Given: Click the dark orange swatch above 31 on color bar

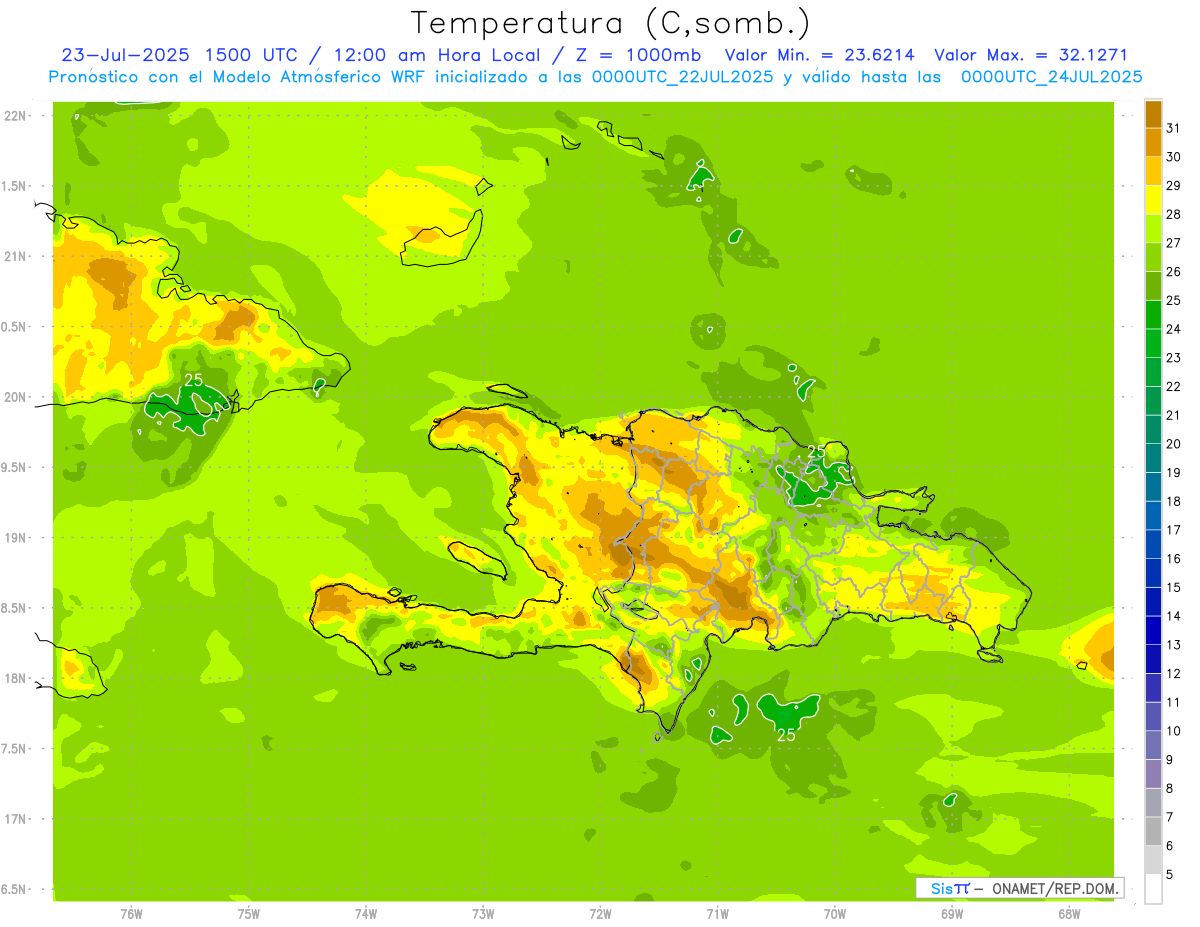Looking at the screenshot, I should (x=1153, y=114).
